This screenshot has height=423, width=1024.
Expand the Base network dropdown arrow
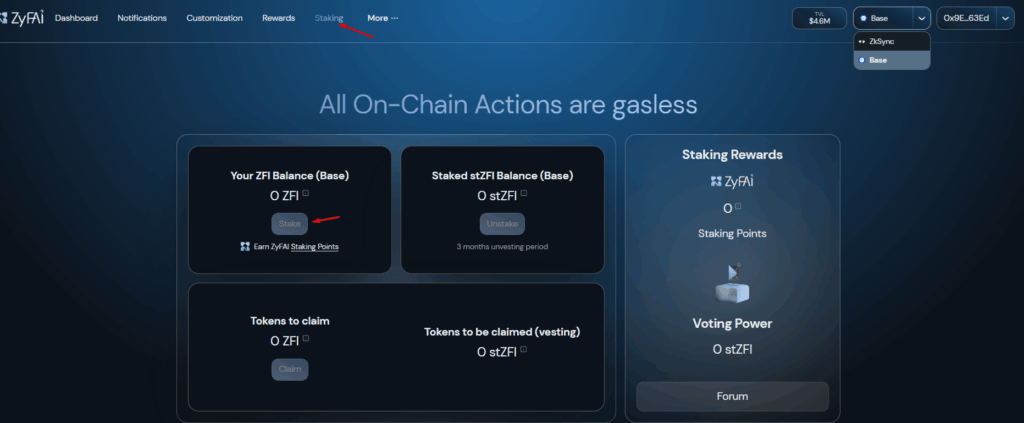point(920,18)
